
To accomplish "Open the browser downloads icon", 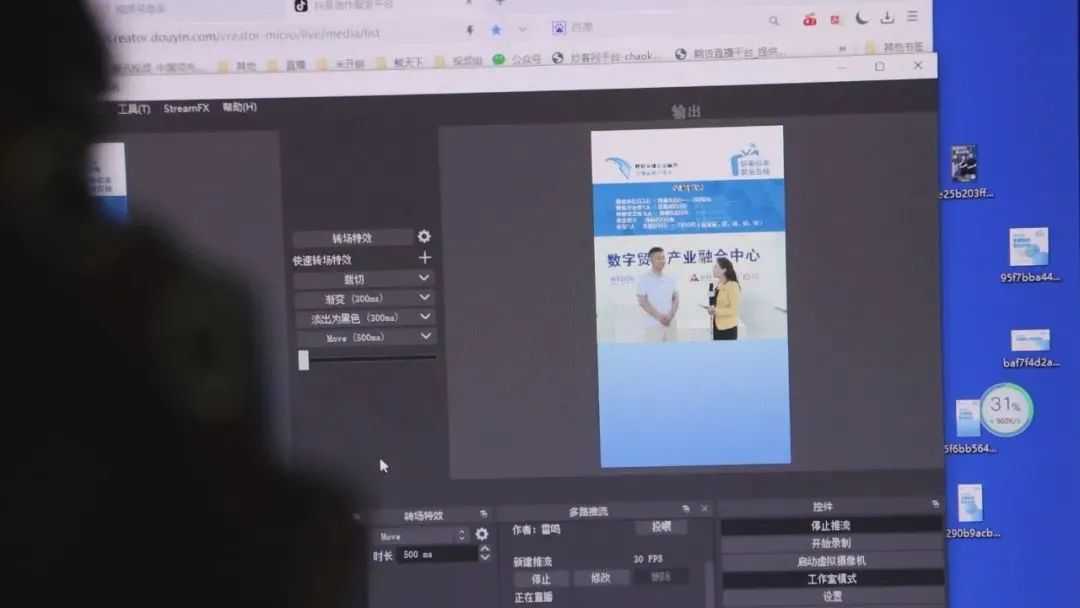I will pos(887,17).
